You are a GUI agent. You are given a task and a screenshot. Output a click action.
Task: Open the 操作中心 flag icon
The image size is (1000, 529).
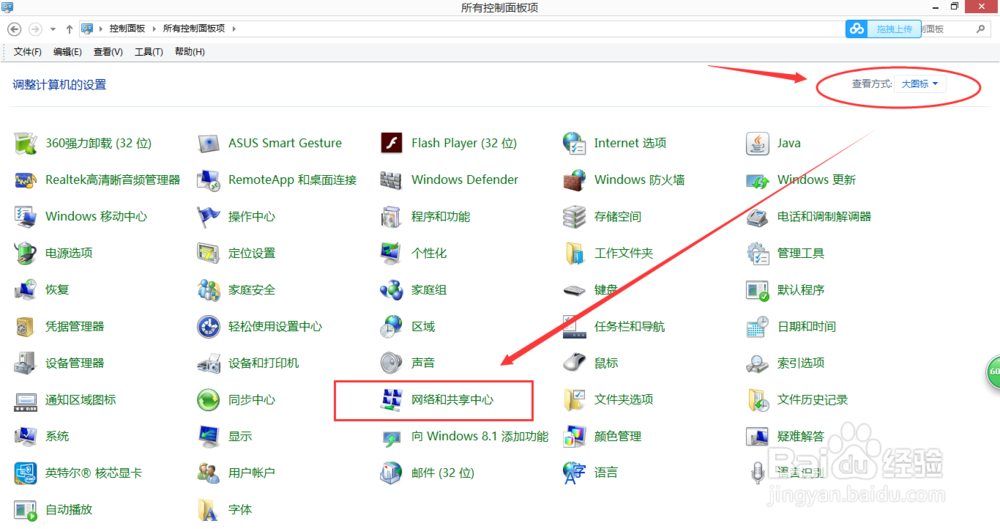209,217
